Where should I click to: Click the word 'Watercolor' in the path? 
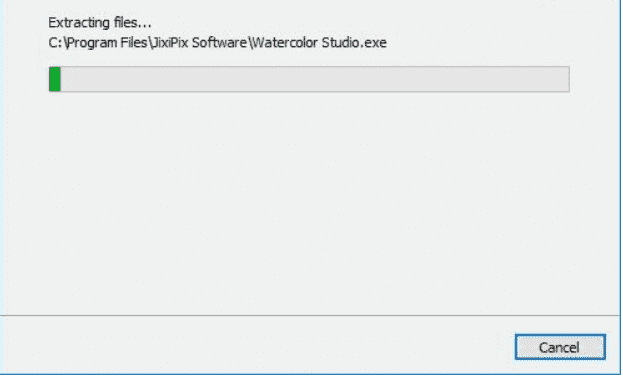(x=285, y=43)
